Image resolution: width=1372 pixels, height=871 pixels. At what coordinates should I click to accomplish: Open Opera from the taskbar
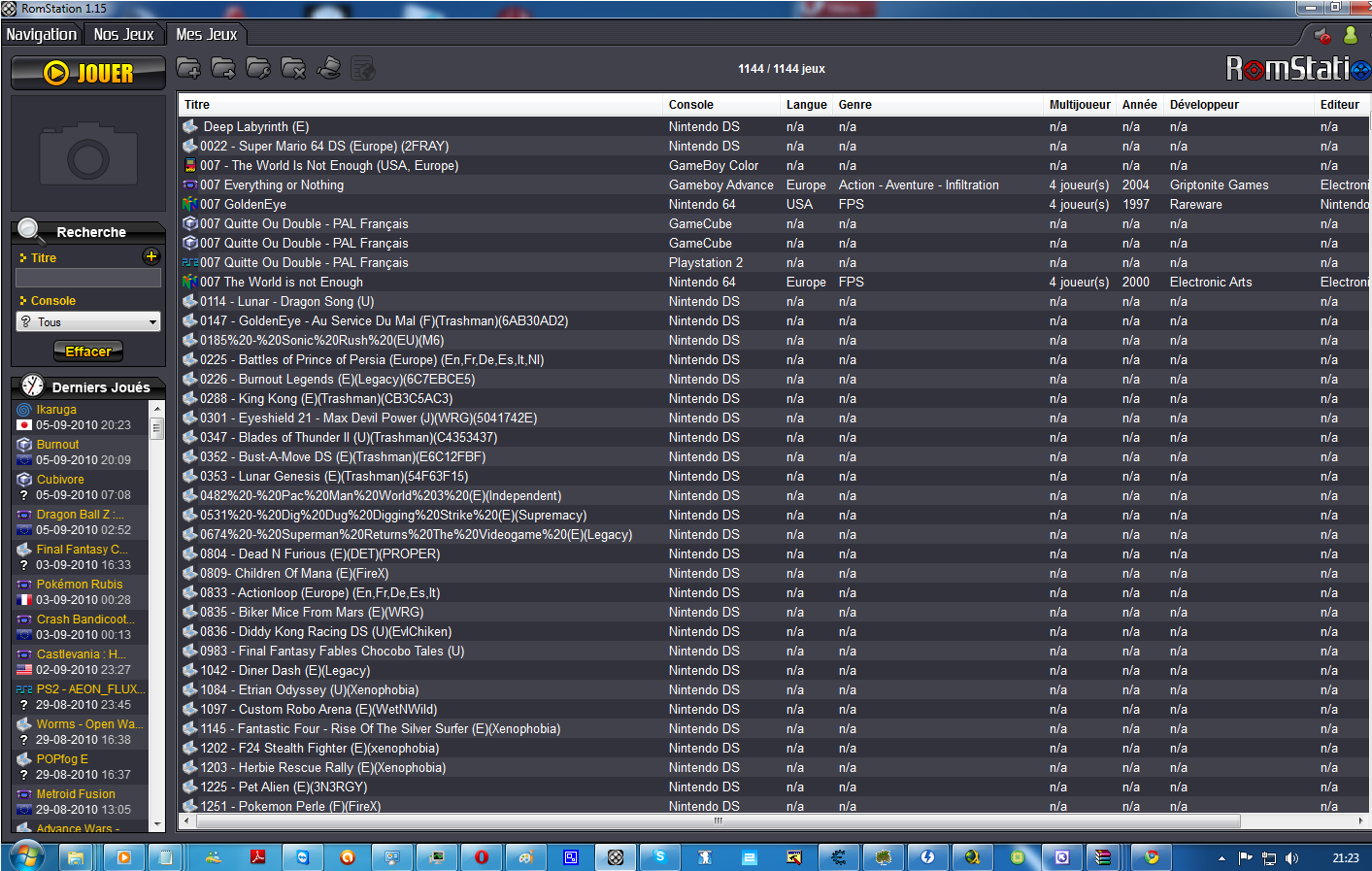482,857
